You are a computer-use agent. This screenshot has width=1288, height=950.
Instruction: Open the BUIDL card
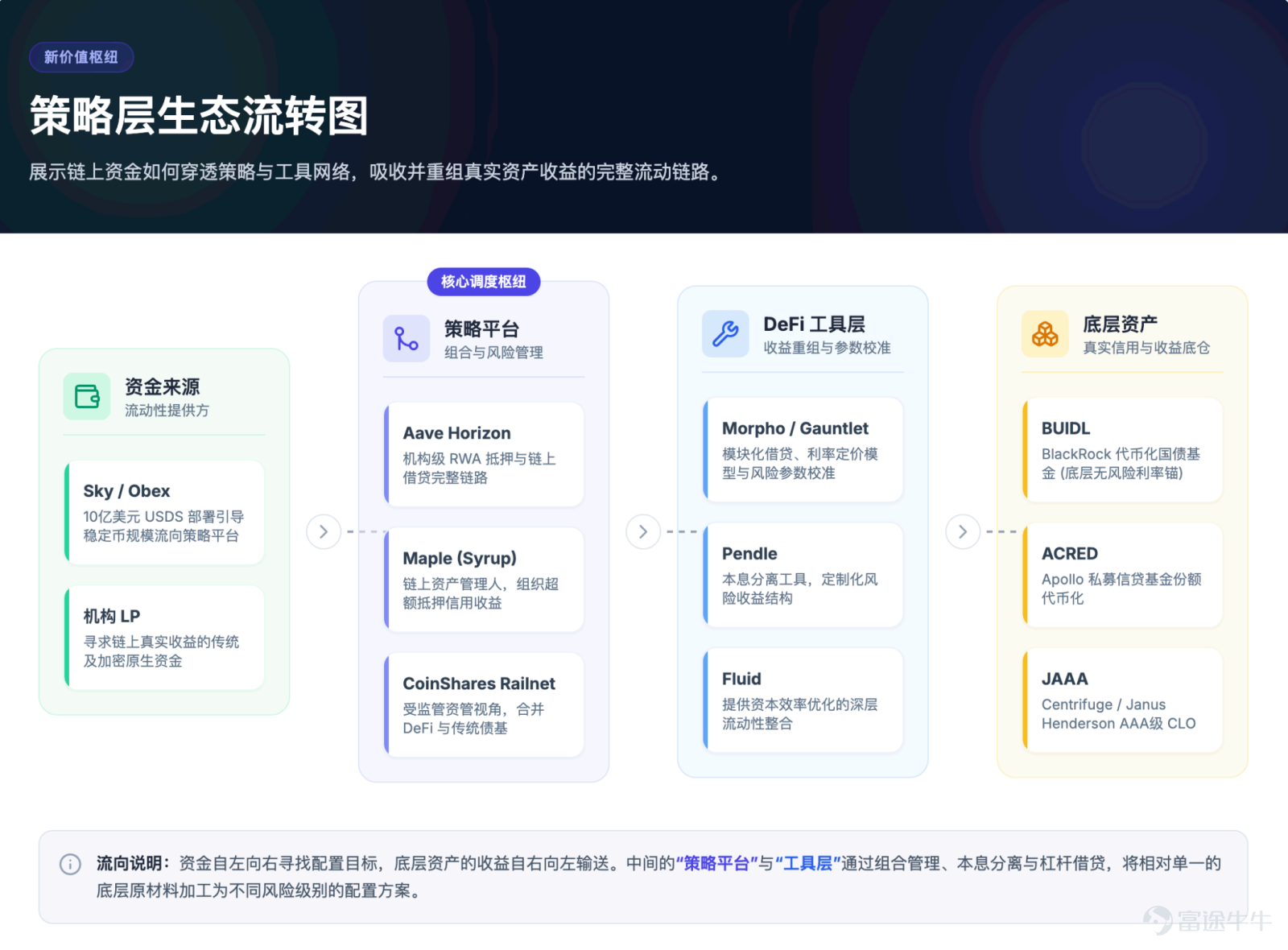tap(1122, 449)
